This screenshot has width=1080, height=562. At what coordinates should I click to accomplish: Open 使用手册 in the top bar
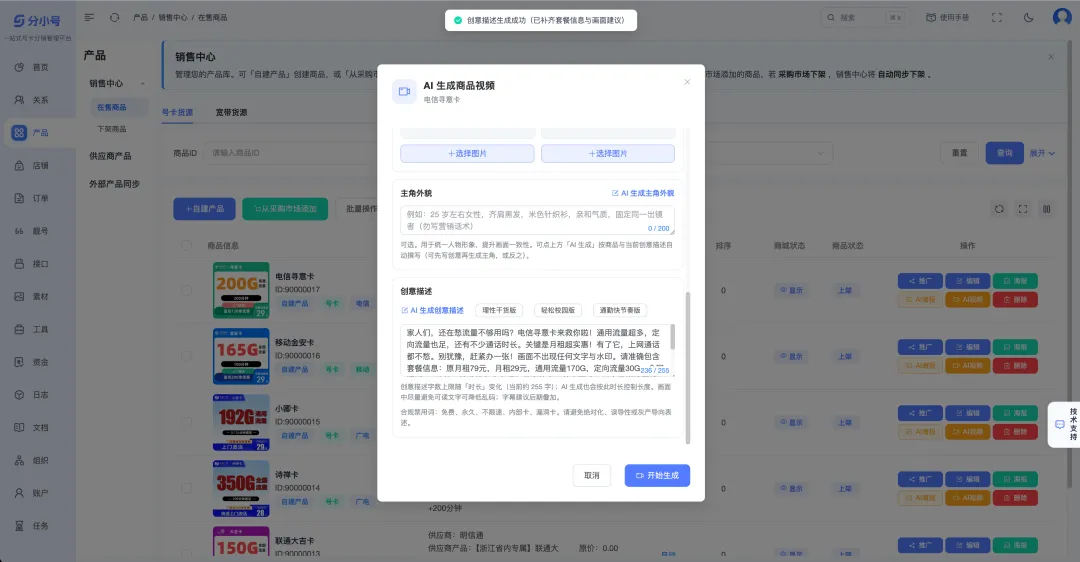(x=948, y=17)
